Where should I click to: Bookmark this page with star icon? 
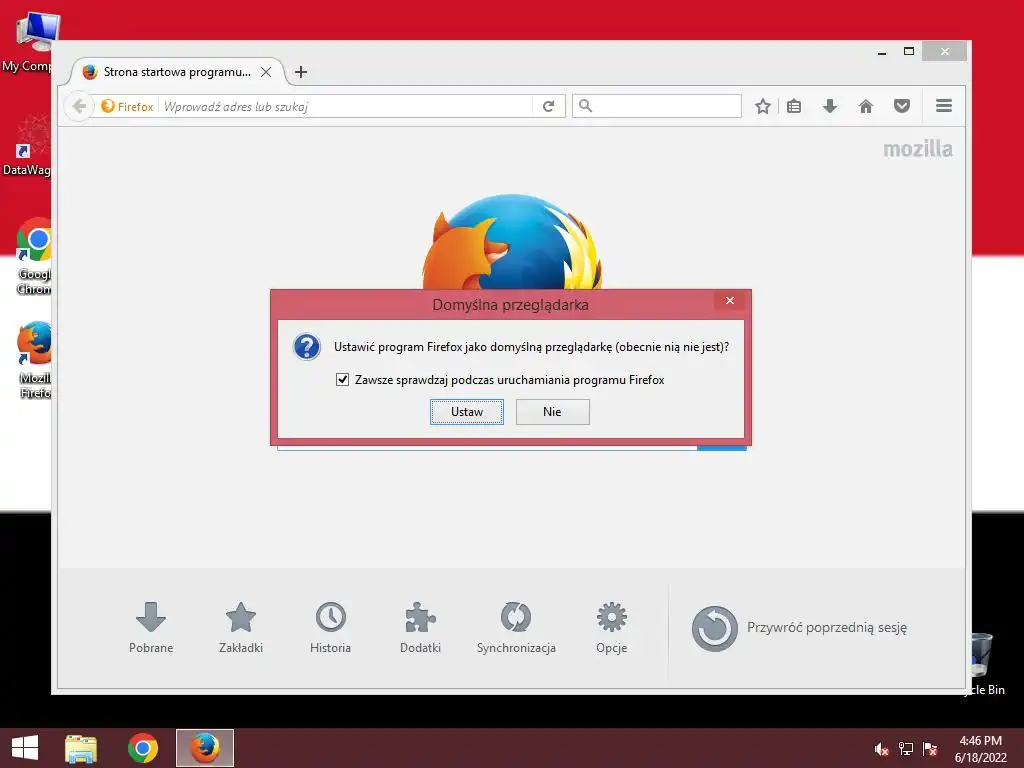tap(762, 106)
